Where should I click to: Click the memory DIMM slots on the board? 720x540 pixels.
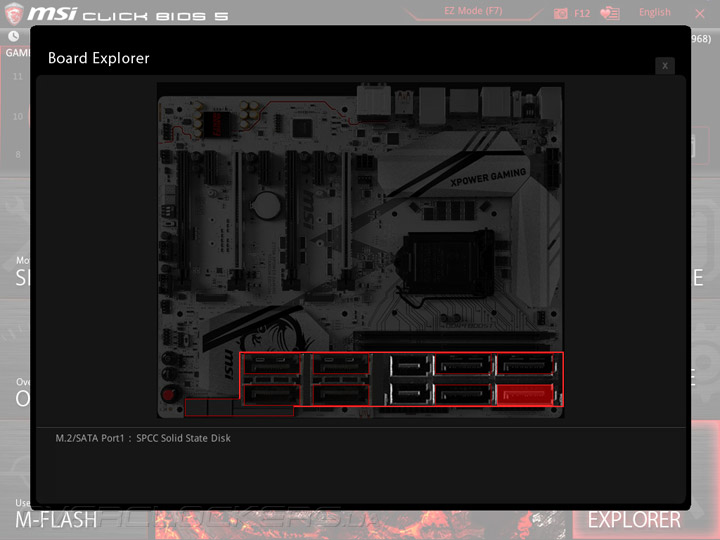tap(455, 339)
